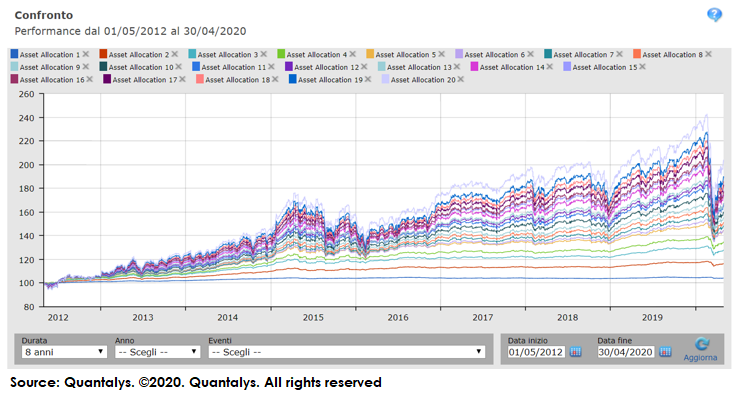Image resolution: width=738 pixels, height=397 pixels.
Task: Toggle Asset Allocation 17 legend label
Action: [x=145, y=80]
